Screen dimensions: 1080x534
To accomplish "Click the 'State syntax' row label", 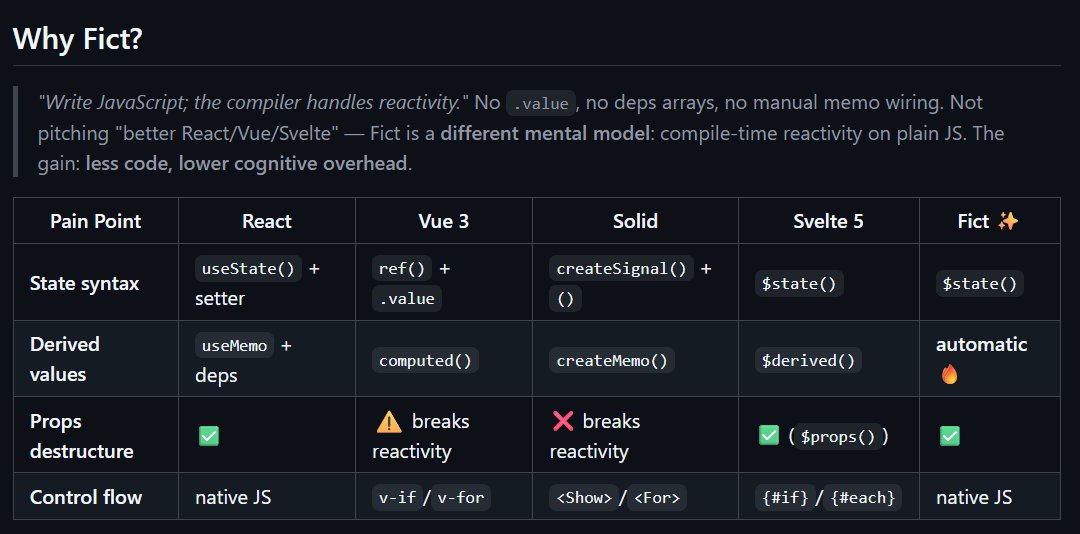I will tap(85, 283).
